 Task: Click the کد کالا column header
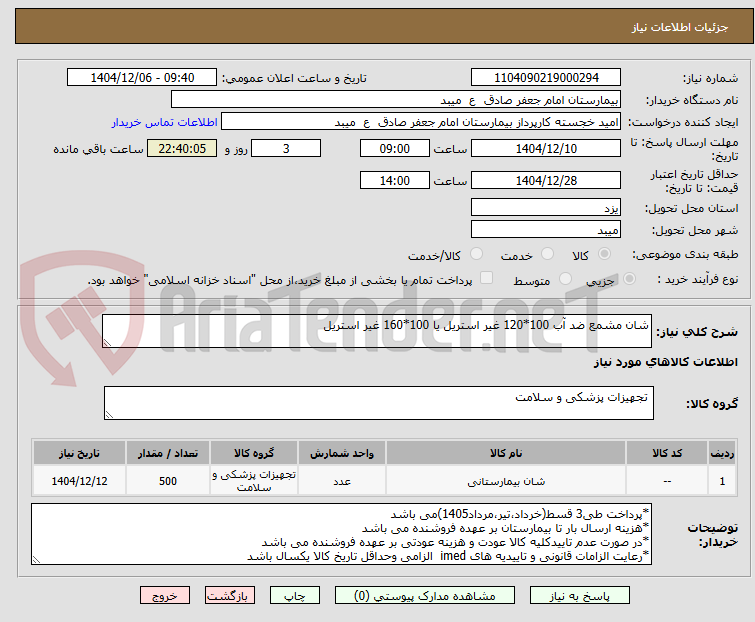pos(667,453)
